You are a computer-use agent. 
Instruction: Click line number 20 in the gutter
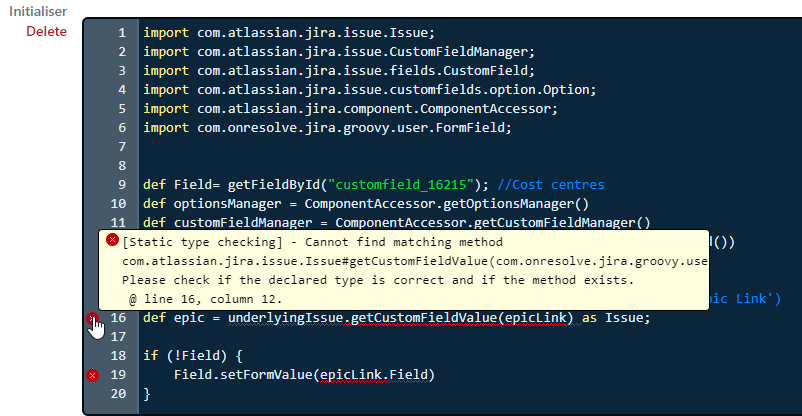click(118, 394)
